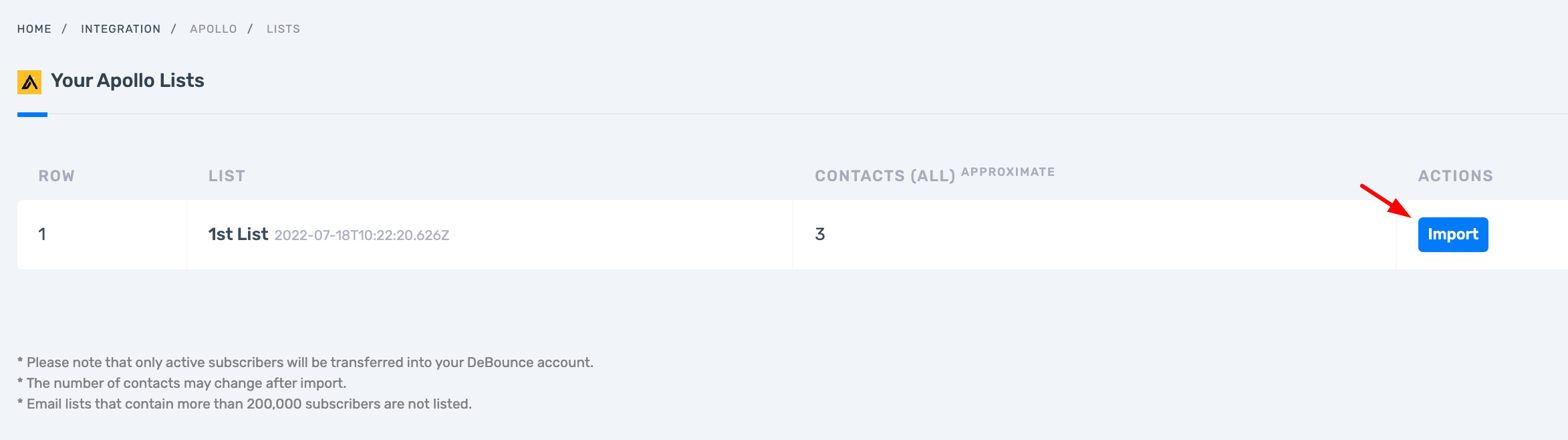1568x440 pixels.
Task: Click row number 1 in the table
Action: [42, 234]
